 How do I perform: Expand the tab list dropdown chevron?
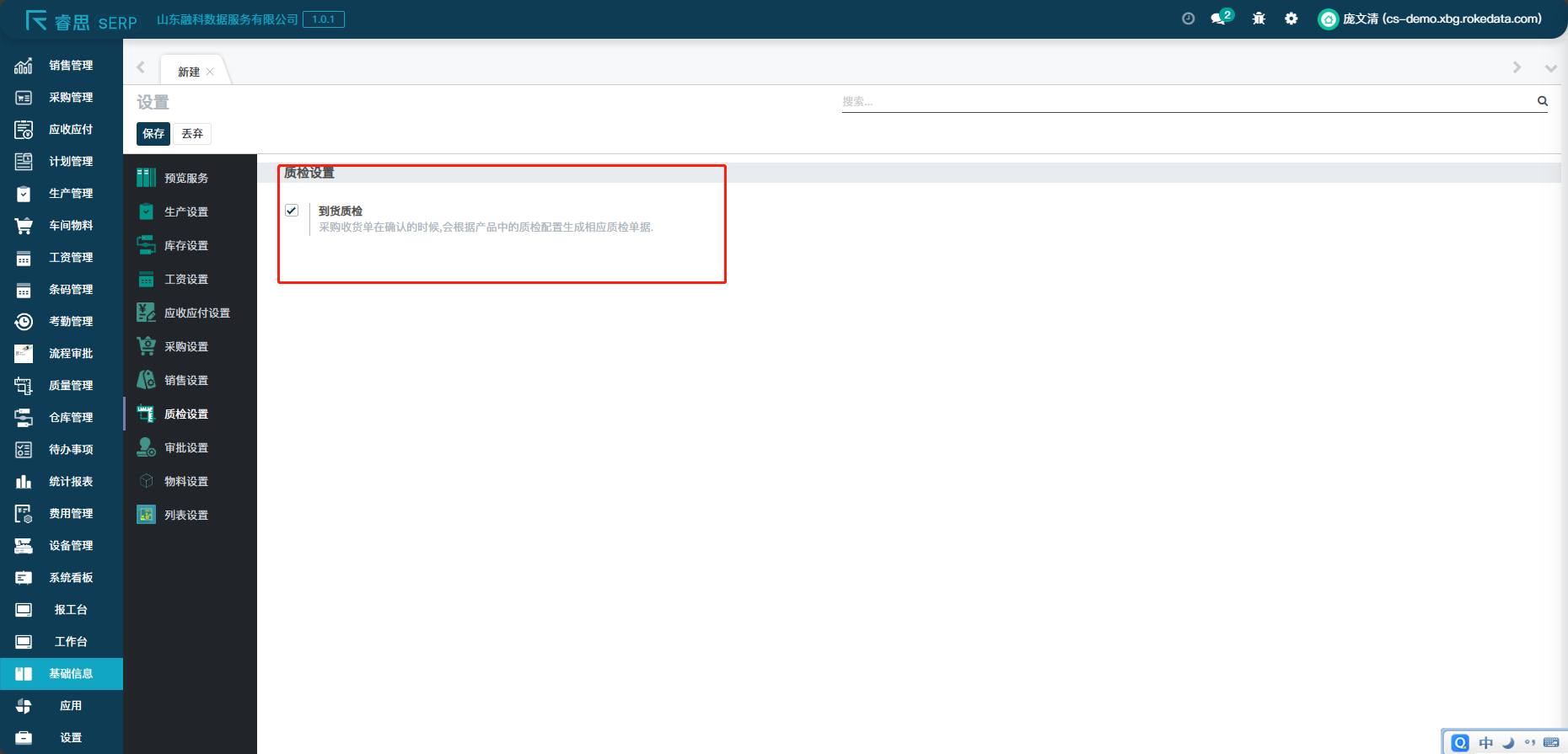pyautogui.click(x=1550, y=68)
